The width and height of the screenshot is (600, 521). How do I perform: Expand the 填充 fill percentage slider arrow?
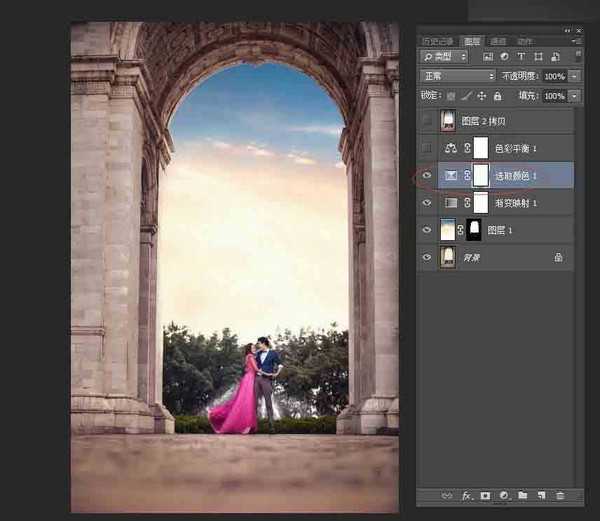[x=574, y=96]
